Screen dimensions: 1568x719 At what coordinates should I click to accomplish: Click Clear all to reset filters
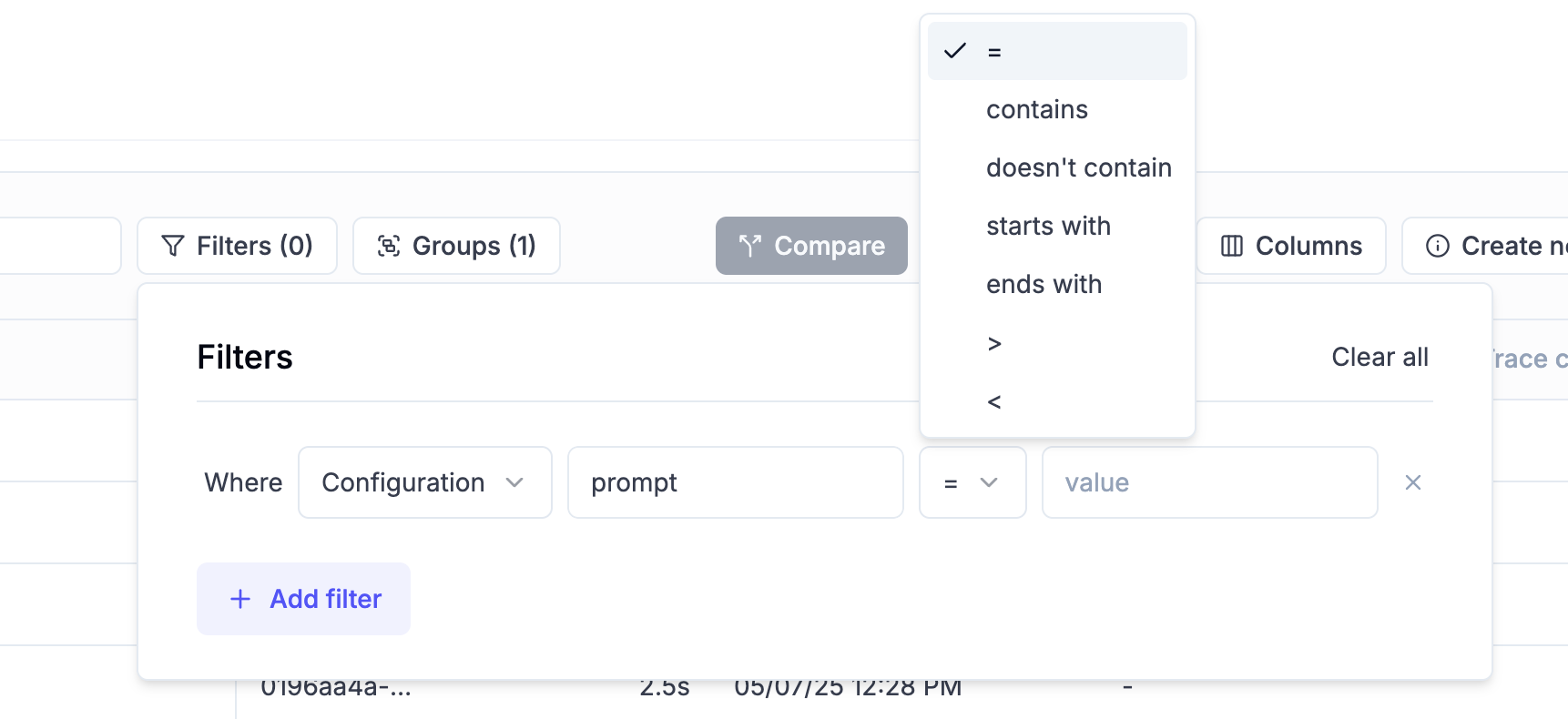click(x=1380, y=357)
